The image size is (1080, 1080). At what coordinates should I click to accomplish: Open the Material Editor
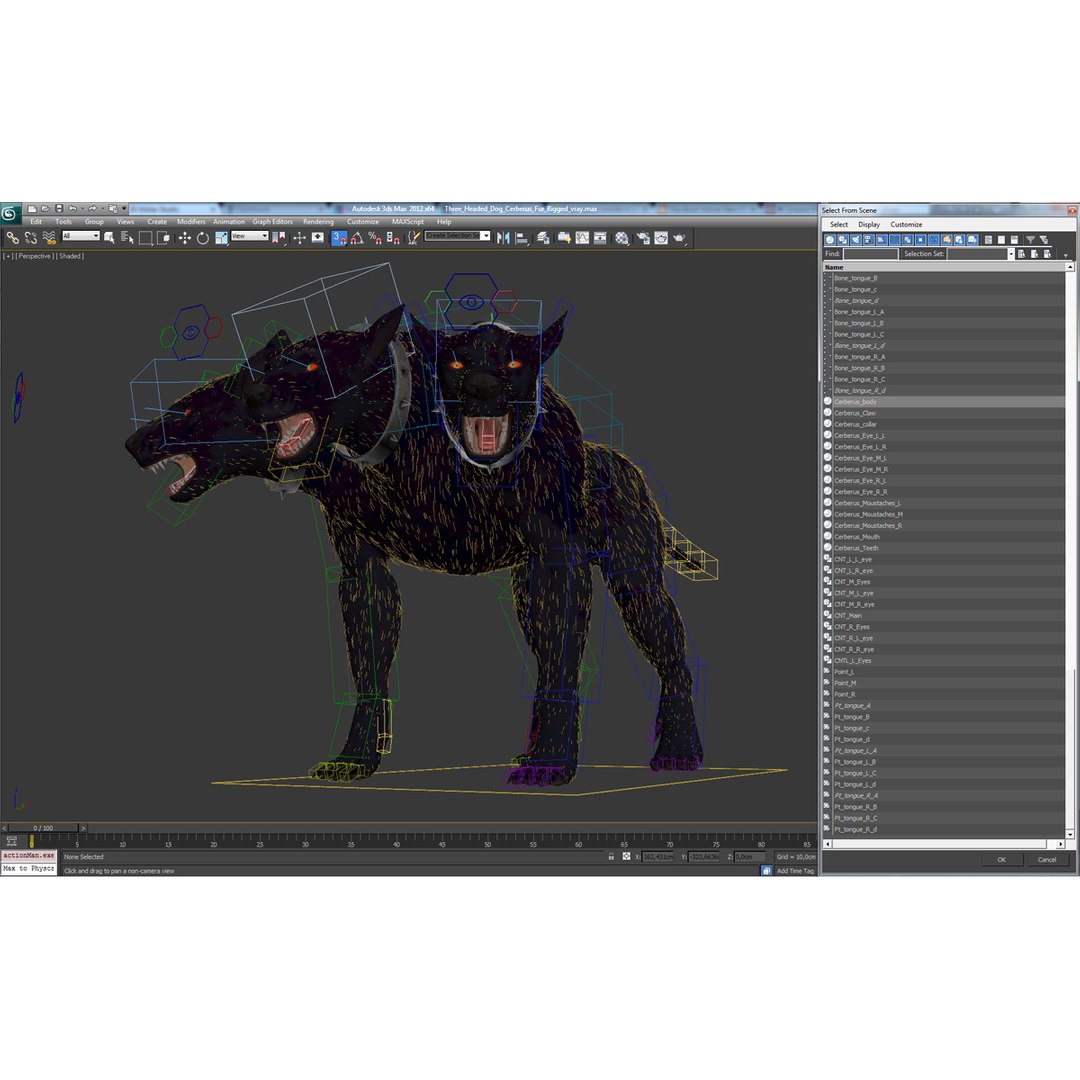coord(621,238)
